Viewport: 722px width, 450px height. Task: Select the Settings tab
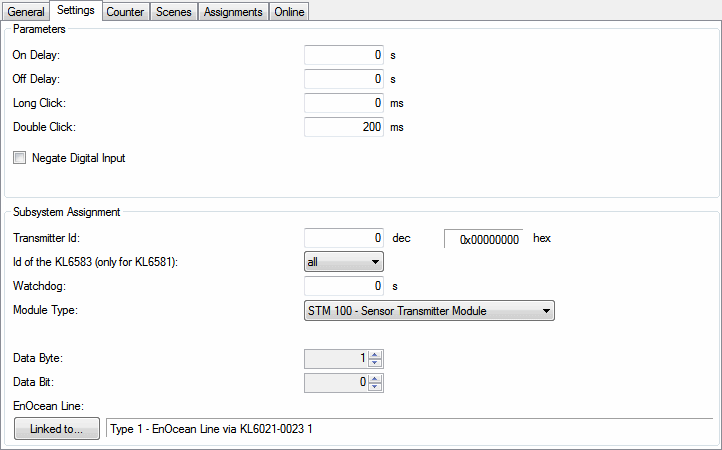pyautogui.click(x=76, y=10)
